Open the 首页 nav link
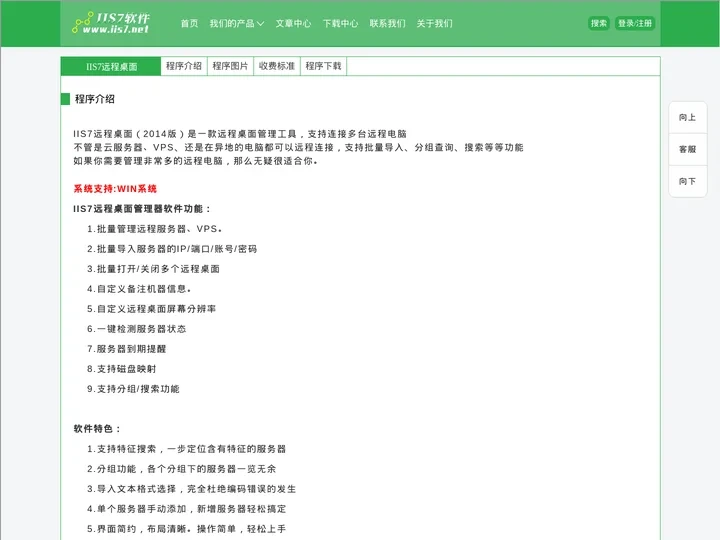Image resolution: width=720 pixels, height=540 pixels. click(189, 23)
